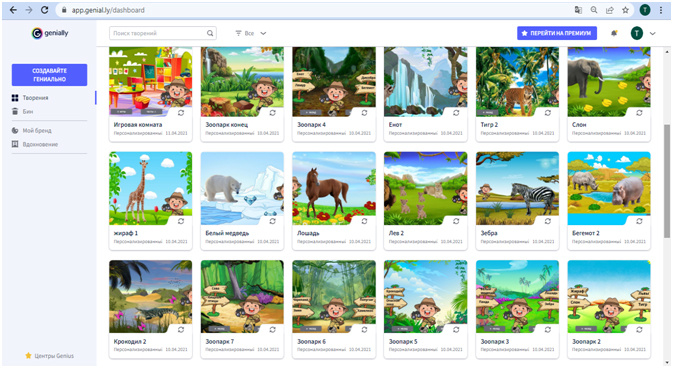Viewport: 673px width, 368px height.
Task: Open Творения in the sidebar
Action: (x=30, y=98)
